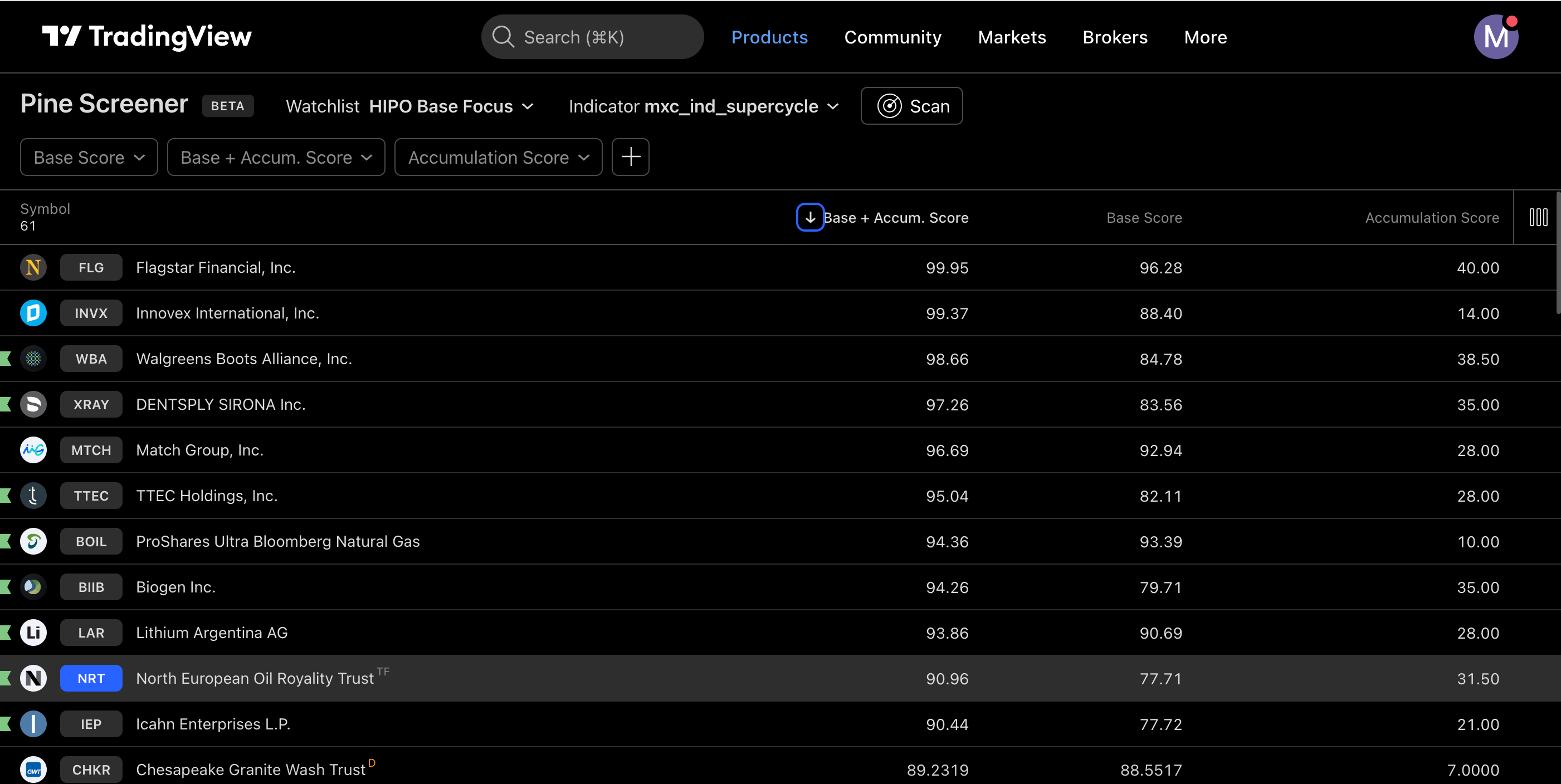The image size is (1561, 784).
Task: Click the Icahn Enterprises logo icon
Action: (33, 724)
